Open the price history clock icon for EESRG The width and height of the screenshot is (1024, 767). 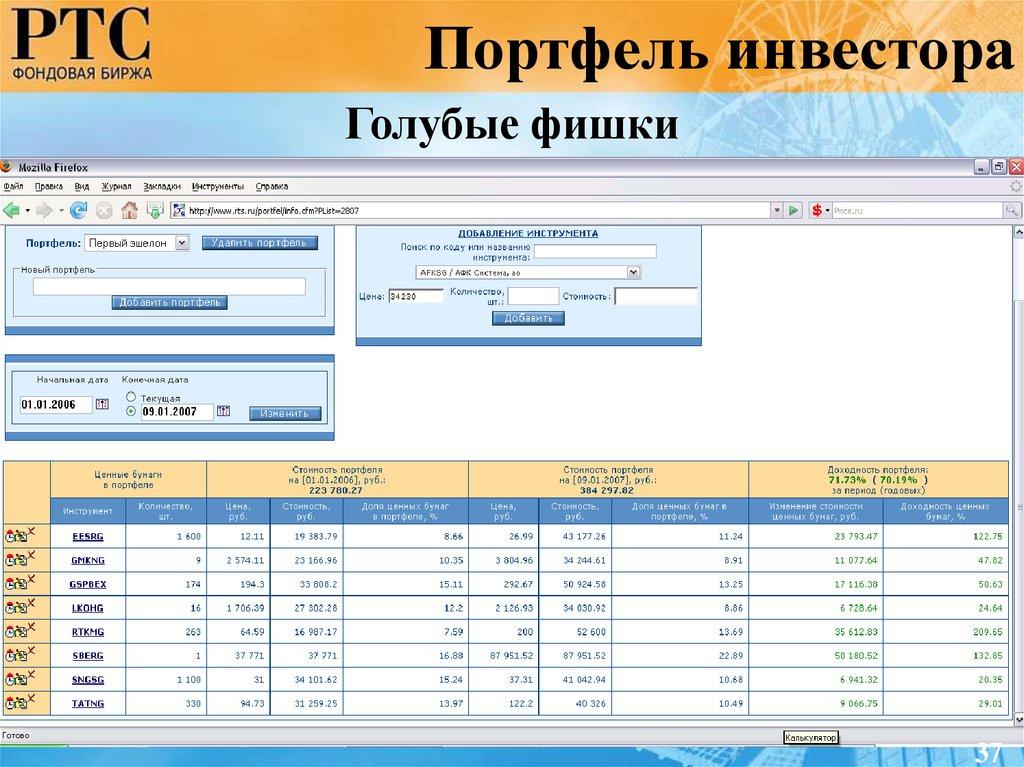(x=9, y=538)
